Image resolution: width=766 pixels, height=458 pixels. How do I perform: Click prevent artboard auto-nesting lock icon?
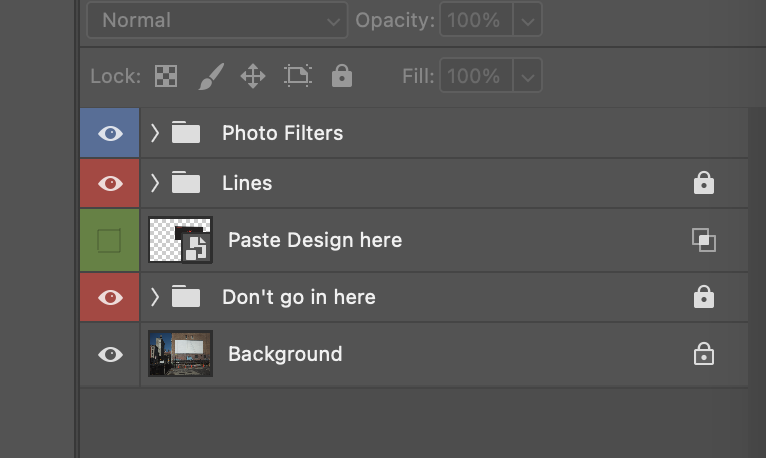(298, 76)
